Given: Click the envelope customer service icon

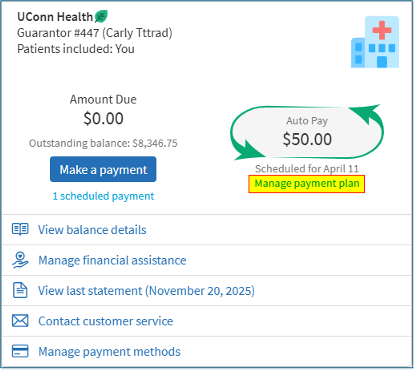Looking at the screenshot, I should [x=20, y=321].
